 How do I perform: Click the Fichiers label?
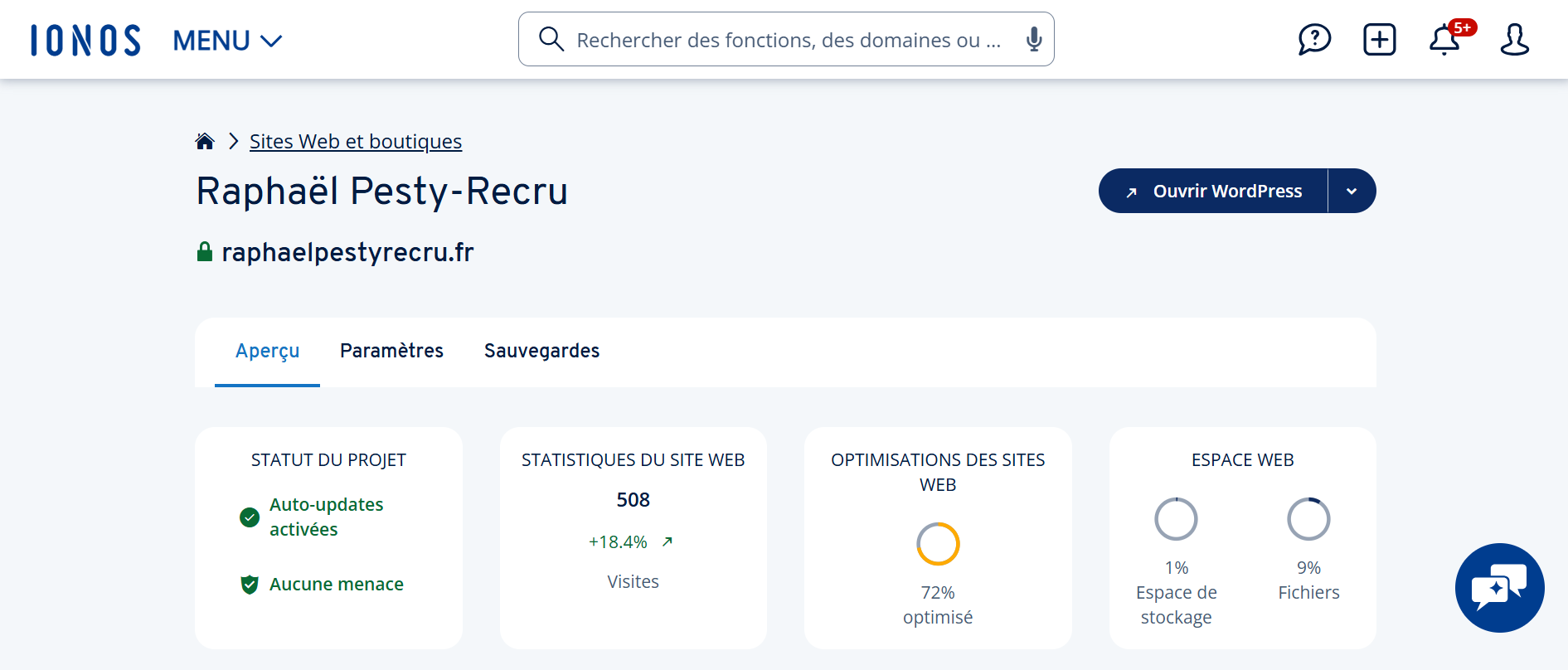(1308, 593)
